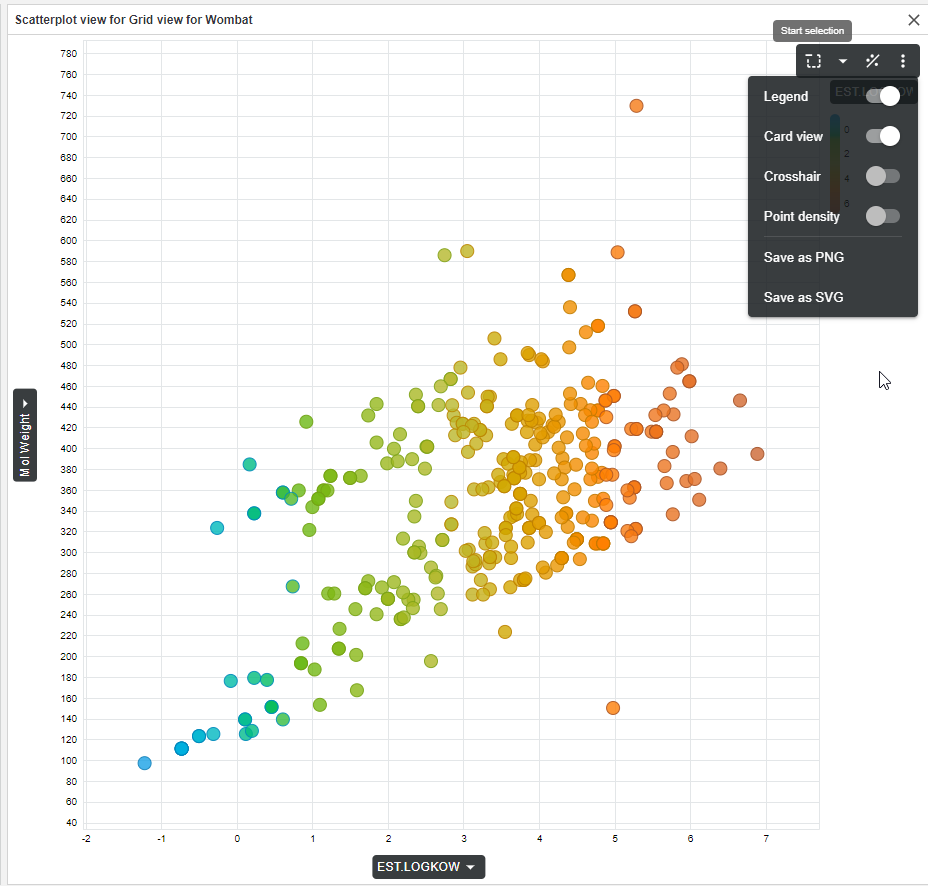
Task: Click the trend line icon in toolbar
Action: [872, 61]
